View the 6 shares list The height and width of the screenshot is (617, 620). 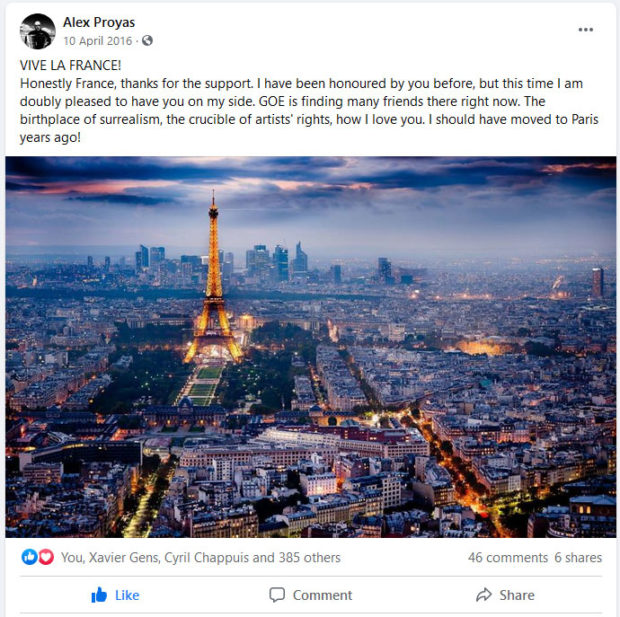point(578,557)
